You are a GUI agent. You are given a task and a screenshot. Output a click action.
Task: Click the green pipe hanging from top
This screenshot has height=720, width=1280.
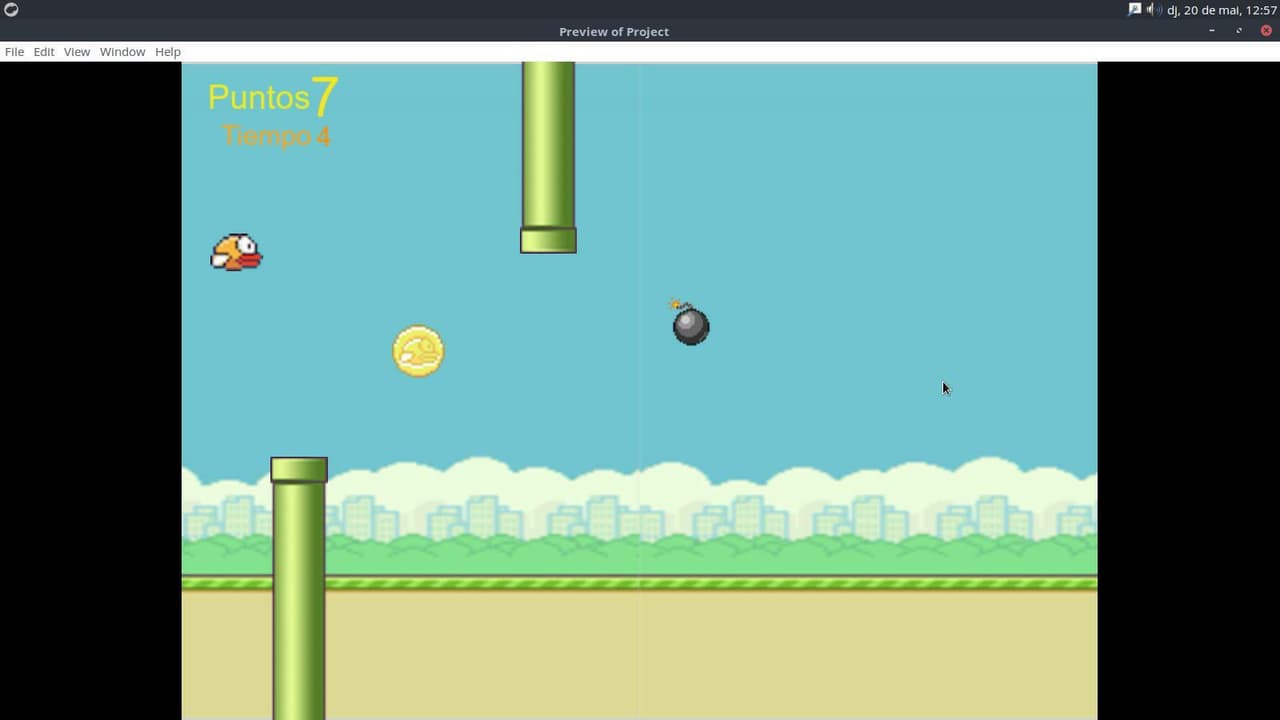(548, 157)
